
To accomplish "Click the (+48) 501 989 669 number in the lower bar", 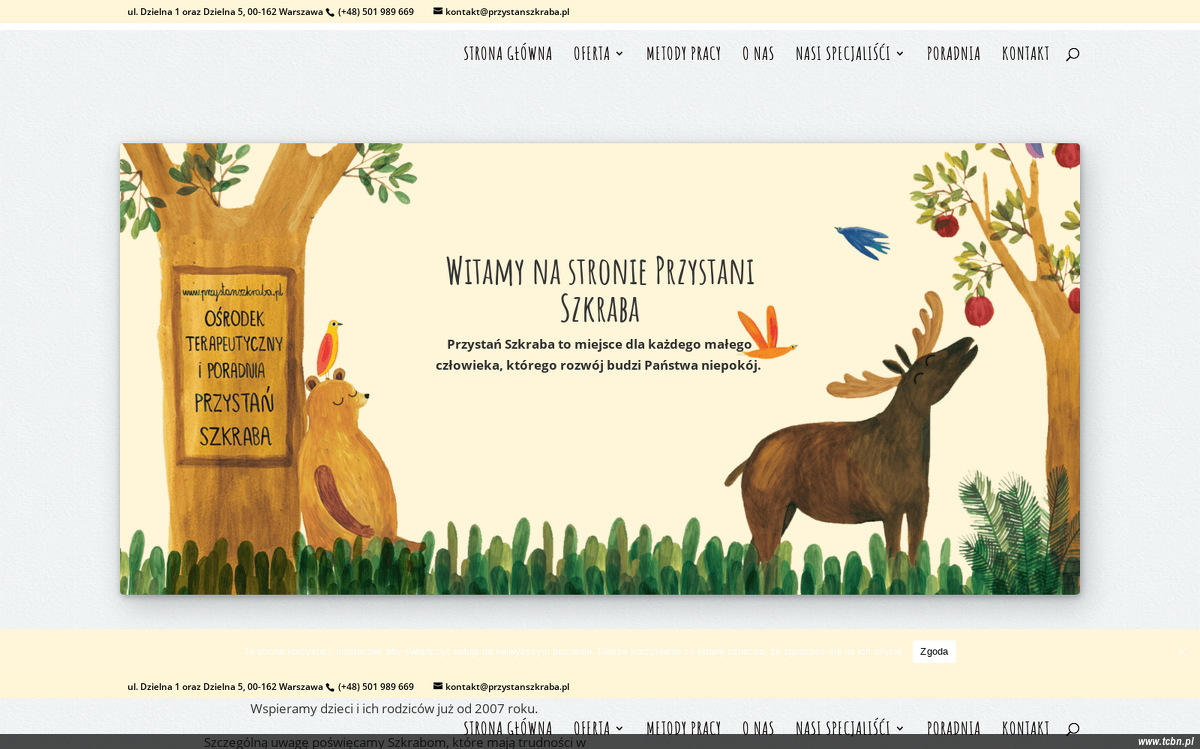I will pyautogui.click(x=376, y=687).
